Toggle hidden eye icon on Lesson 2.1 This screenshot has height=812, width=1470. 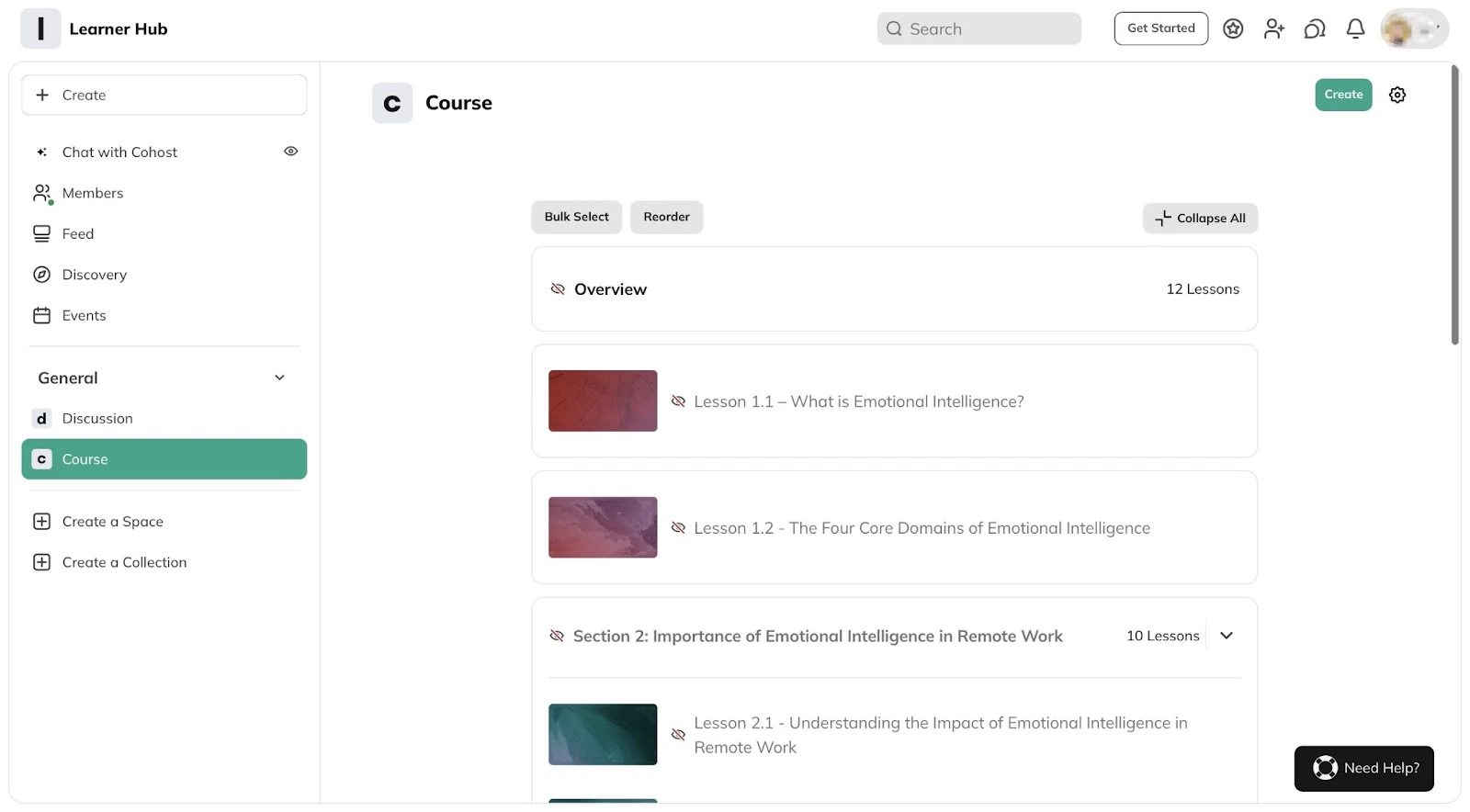(x=678, y=734)
